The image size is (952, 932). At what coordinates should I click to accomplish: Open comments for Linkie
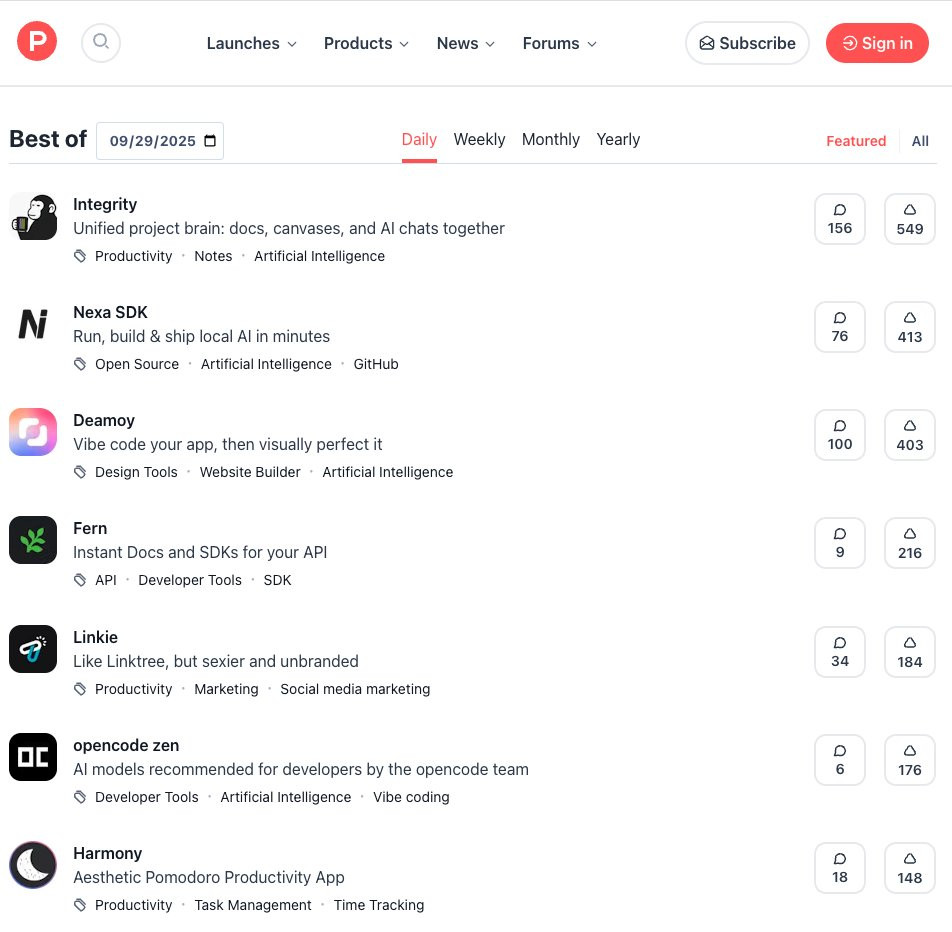[840, 652]
